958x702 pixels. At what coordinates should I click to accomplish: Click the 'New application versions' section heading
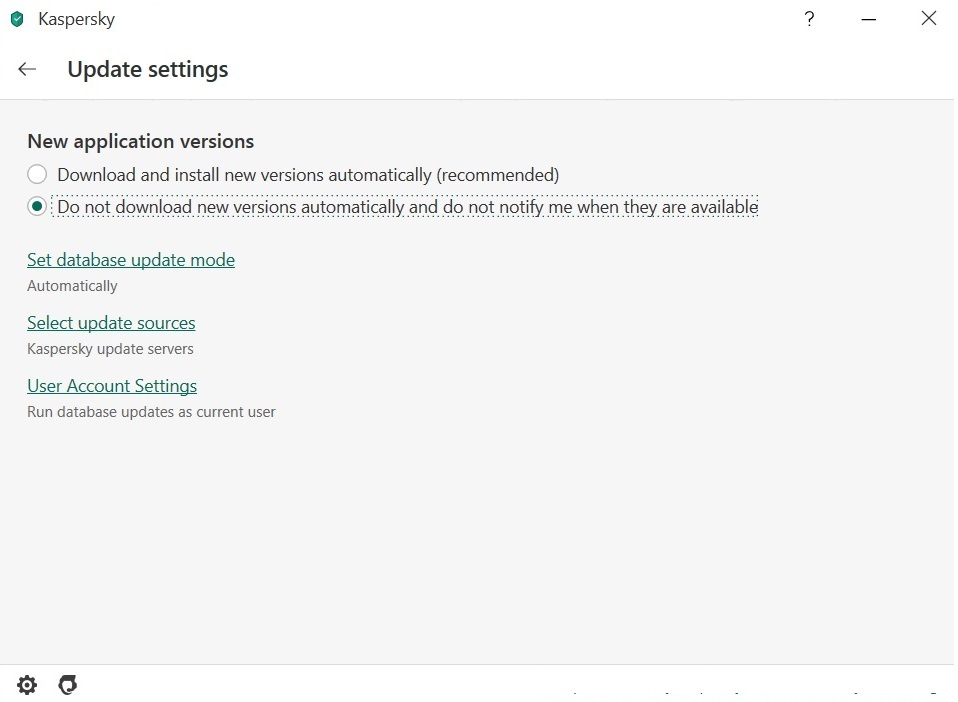pos(141,141)
